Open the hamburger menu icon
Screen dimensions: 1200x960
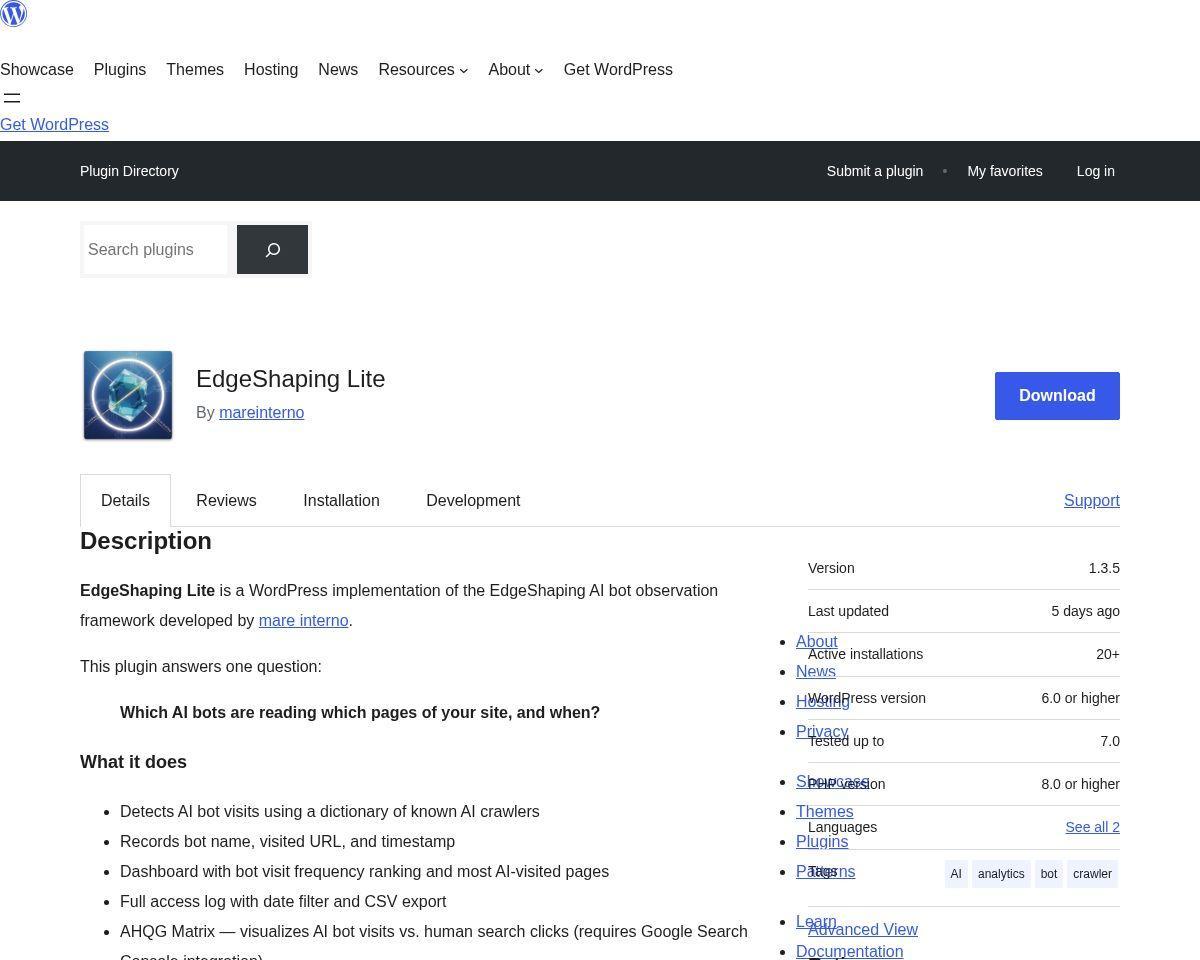click(x=12, y=98)
